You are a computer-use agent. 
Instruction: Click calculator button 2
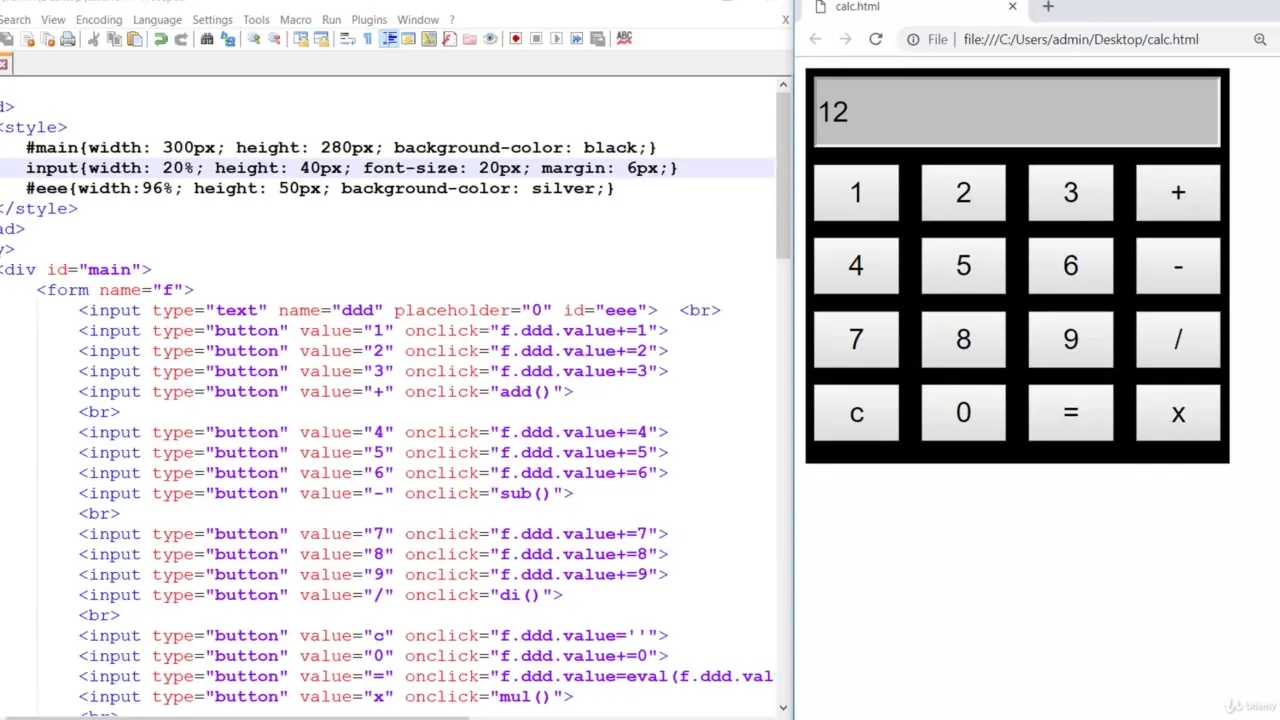963,193
